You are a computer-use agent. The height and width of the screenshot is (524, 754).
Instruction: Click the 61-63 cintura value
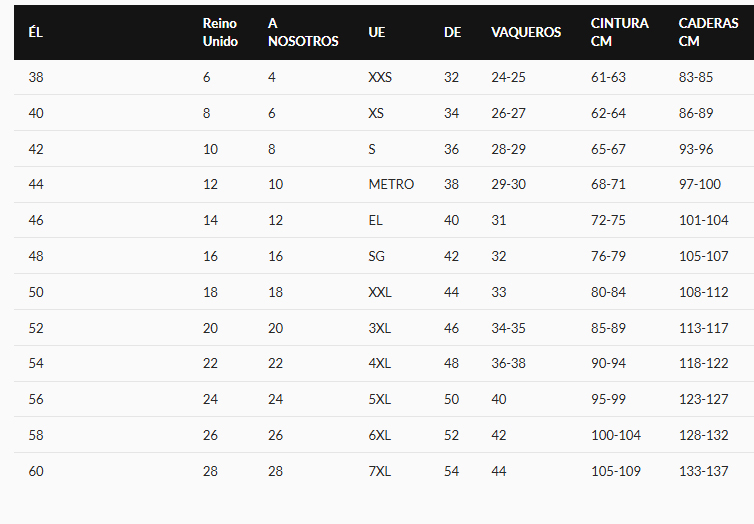pos(608,77)
